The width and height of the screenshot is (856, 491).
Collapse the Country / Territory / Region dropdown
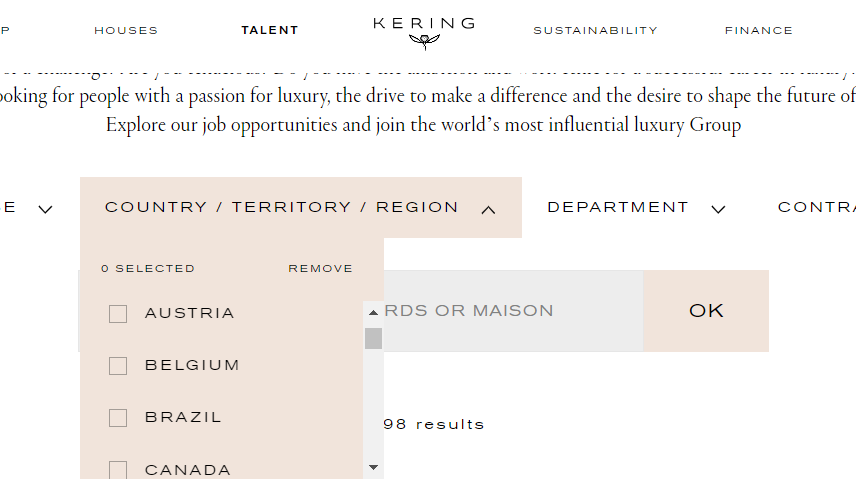pyautogui.click(x=301, y=208)
